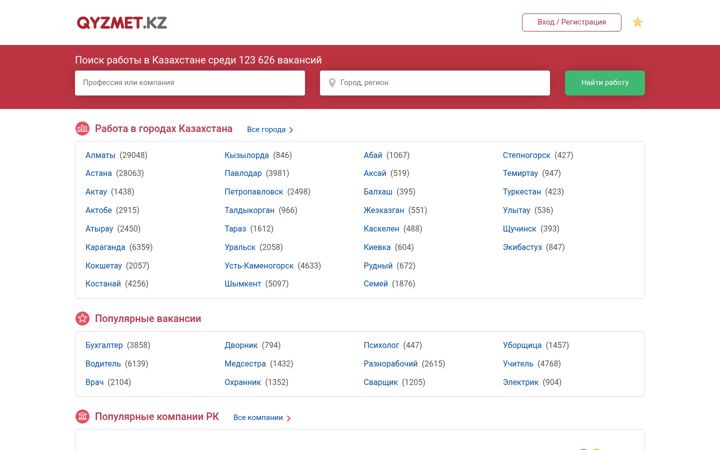Open the Абай city link

(x=373, y=155)
